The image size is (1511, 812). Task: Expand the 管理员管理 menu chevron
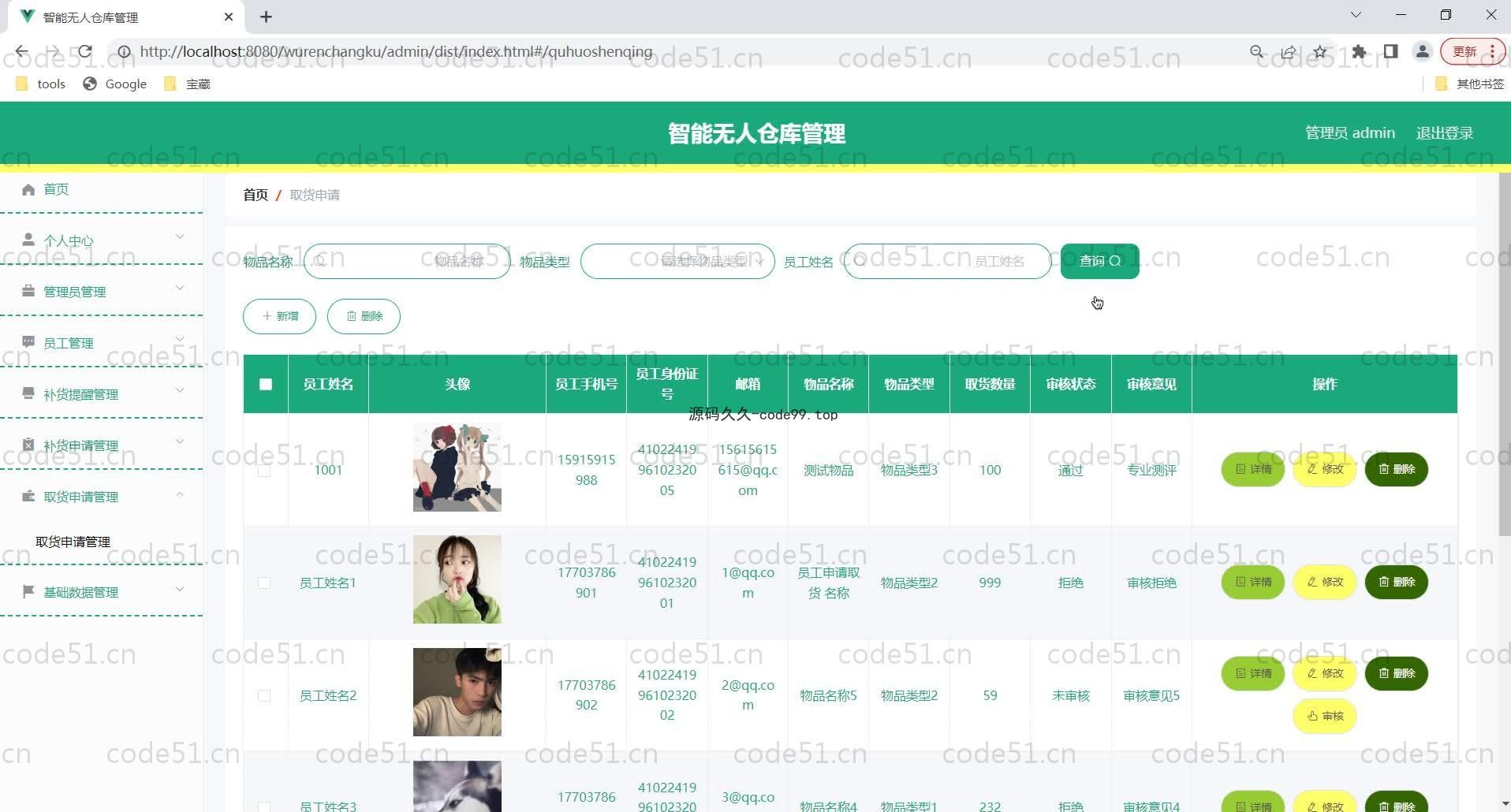coord(180,288)
